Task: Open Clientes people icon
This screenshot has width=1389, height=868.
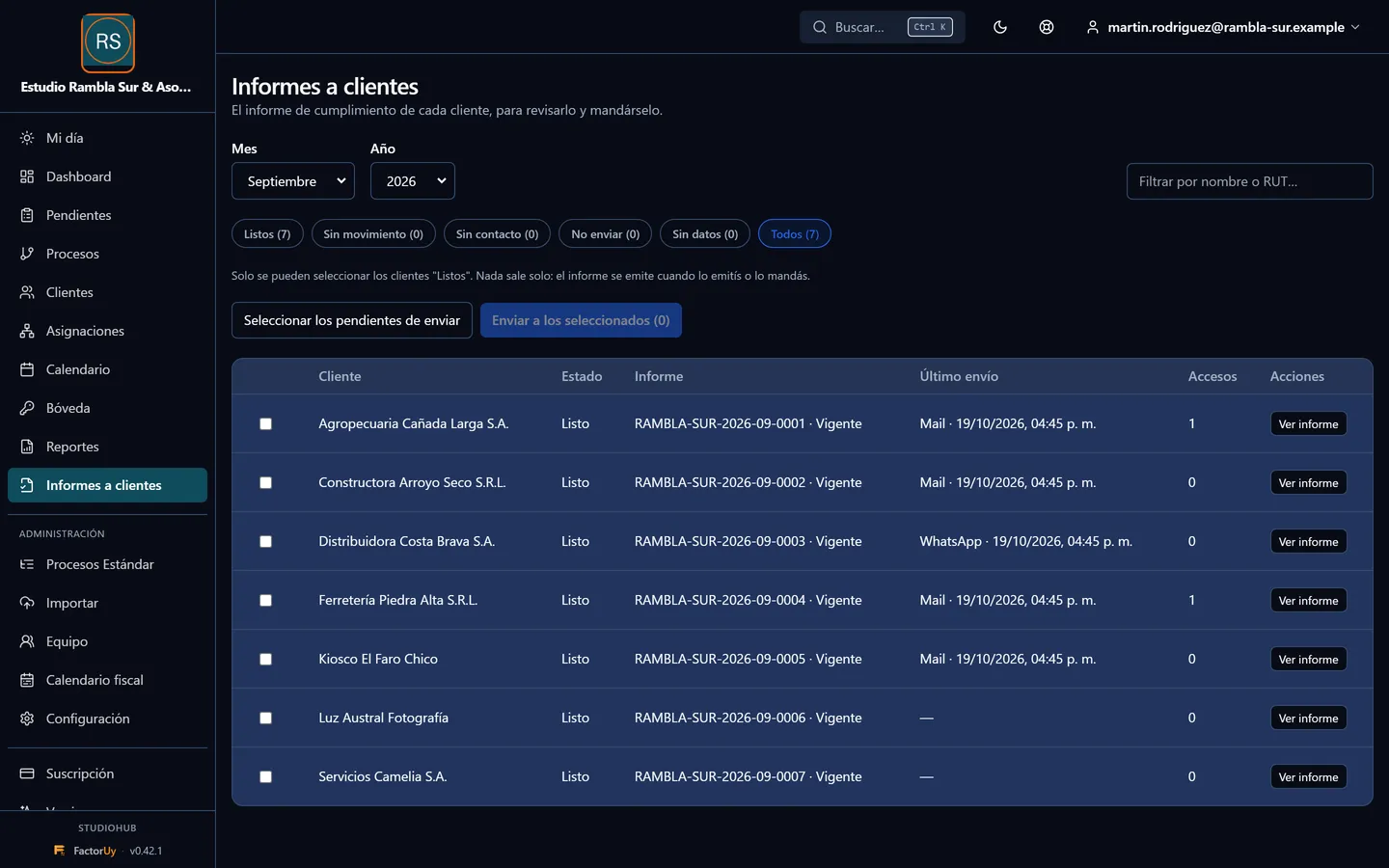Action: (x=27, y=292)
